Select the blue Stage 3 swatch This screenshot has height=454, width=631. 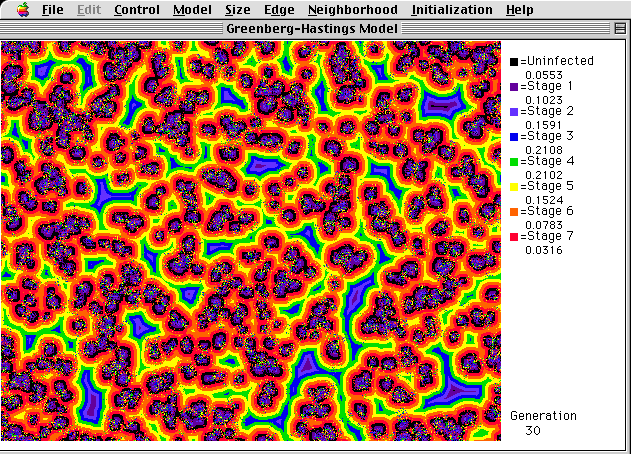click(514, 137)
